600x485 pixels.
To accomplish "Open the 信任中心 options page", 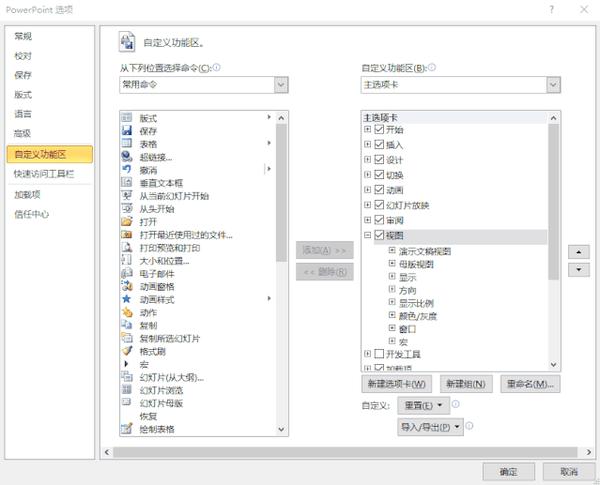I will 32,214.
